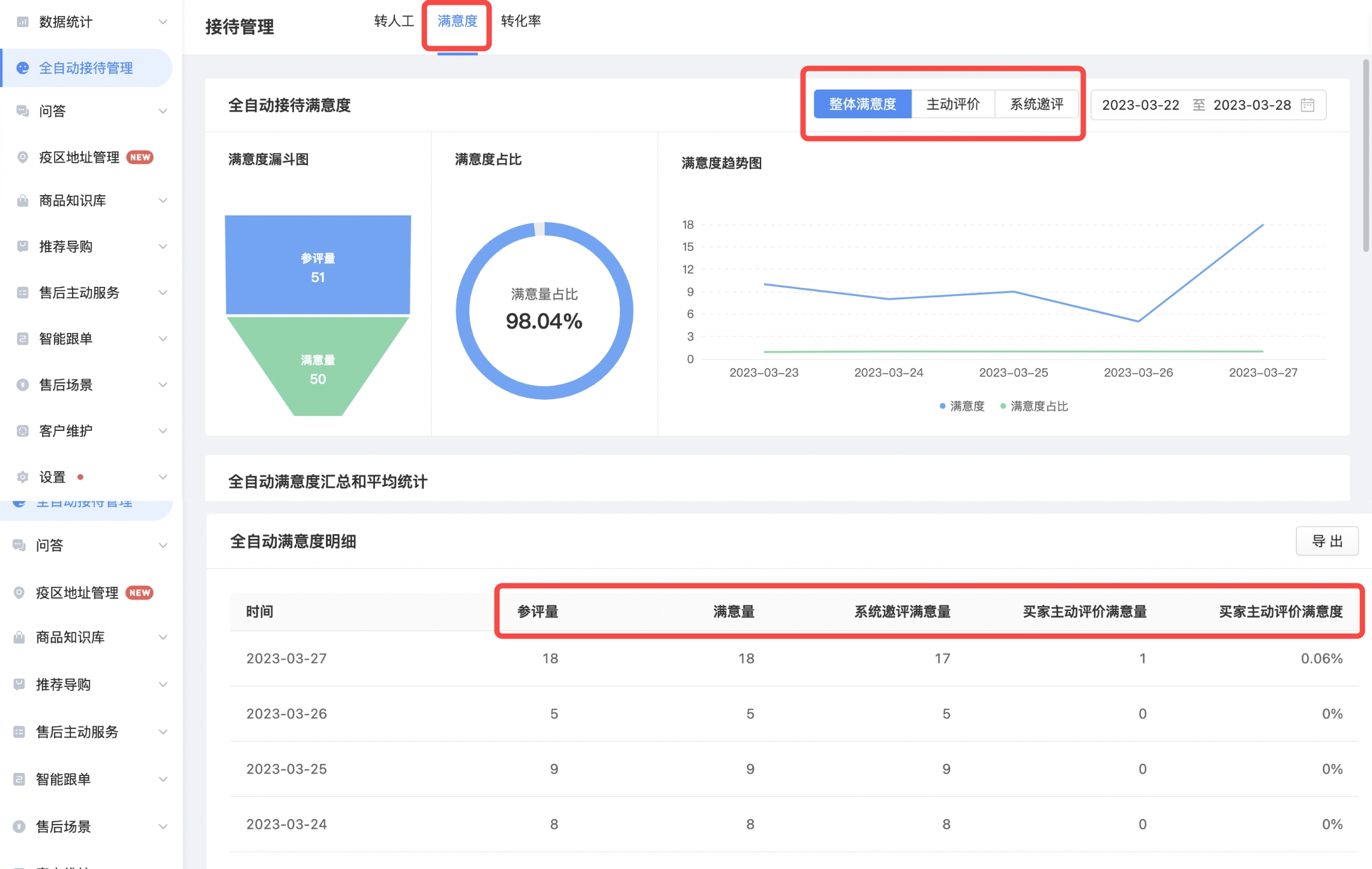Click the yen coin icon of upper 售后场景

(23, 385)
